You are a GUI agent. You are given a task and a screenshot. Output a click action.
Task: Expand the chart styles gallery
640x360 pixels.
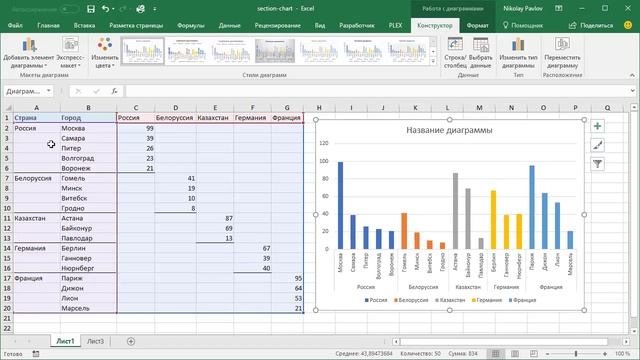click(x=433, y=61)
